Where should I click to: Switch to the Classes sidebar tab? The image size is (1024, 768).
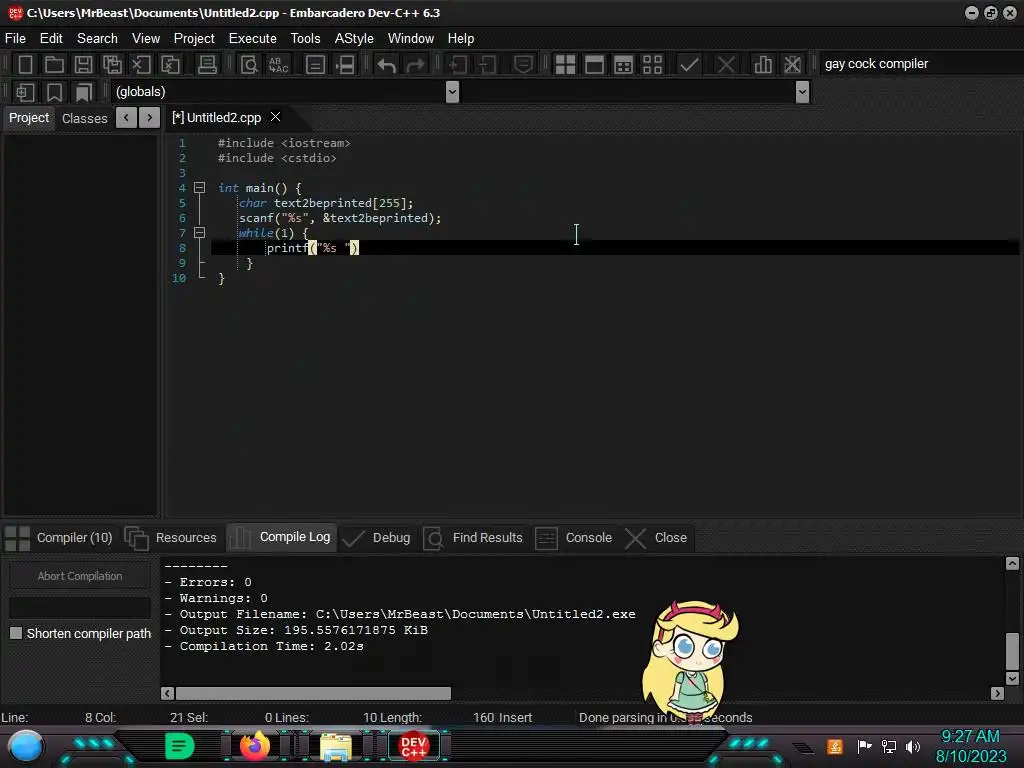click(x=84, y=118)
